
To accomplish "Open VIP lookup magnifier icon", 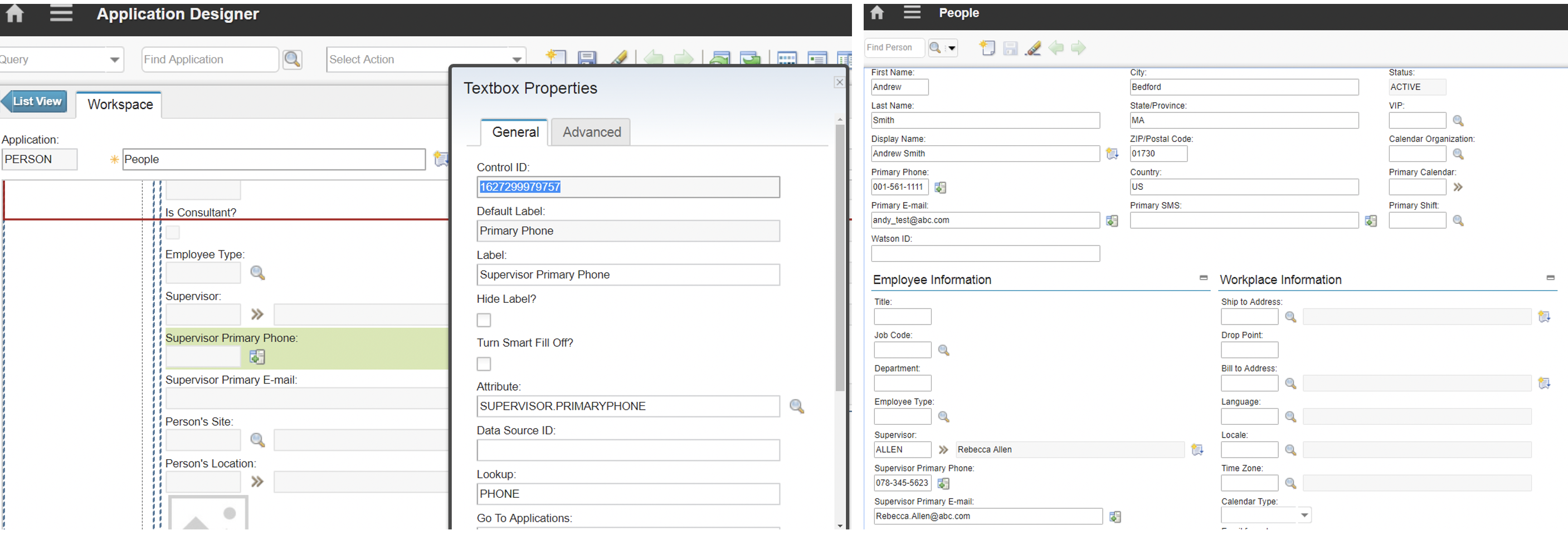I will pyautogui.click(x=1458, y=121).
